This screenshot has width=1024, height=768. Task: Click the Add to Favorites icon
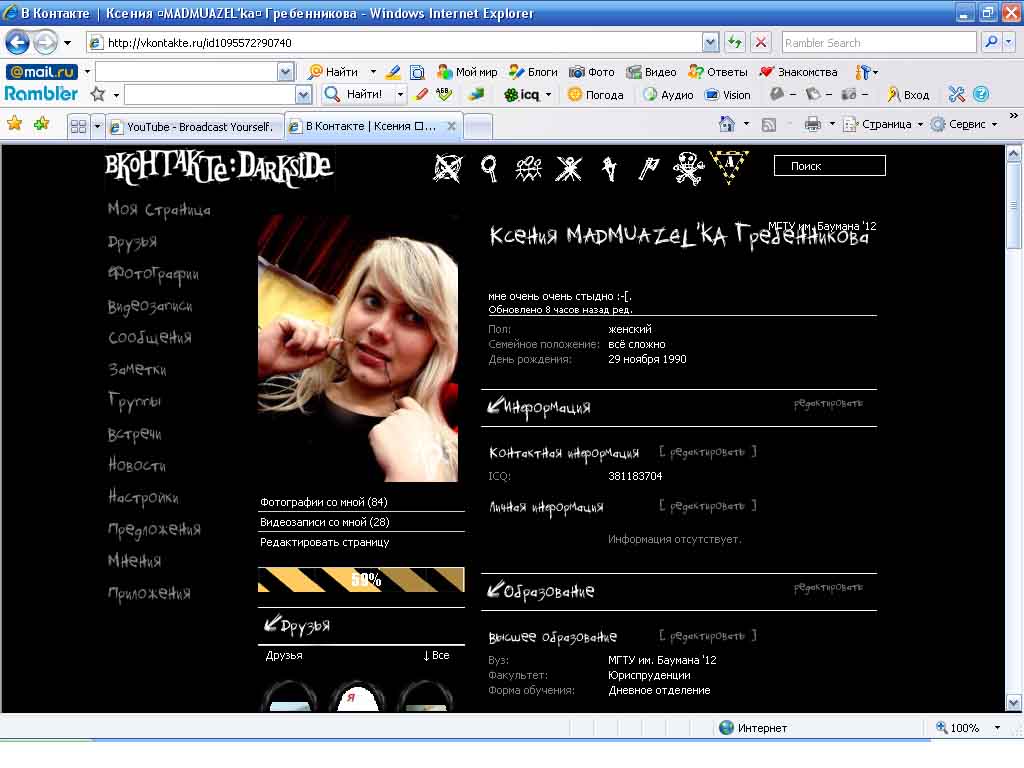pos(41,123)
